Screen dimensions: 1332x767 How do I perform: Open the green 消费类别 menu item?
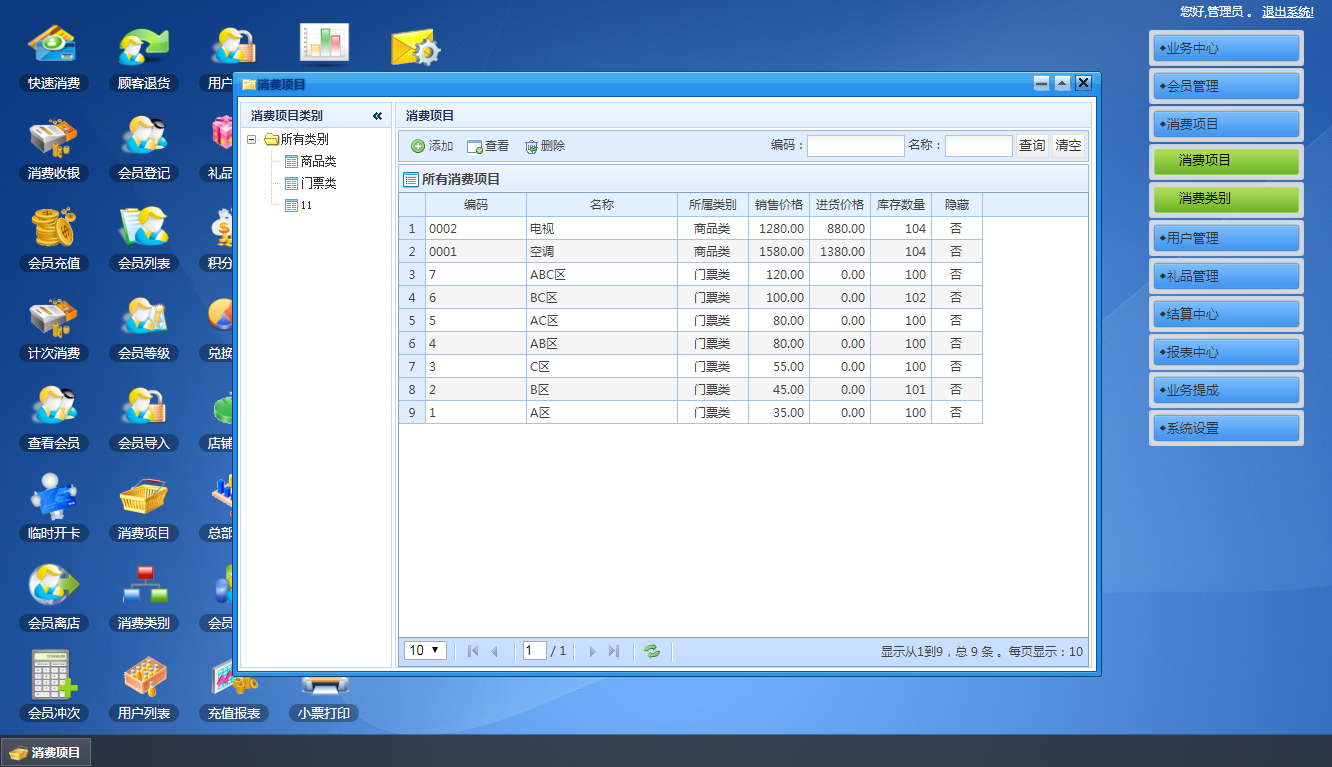click(1226, 199)
